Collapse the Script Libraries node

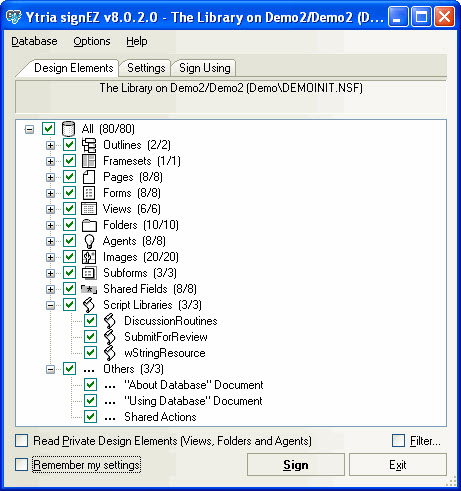coord(50,305)
